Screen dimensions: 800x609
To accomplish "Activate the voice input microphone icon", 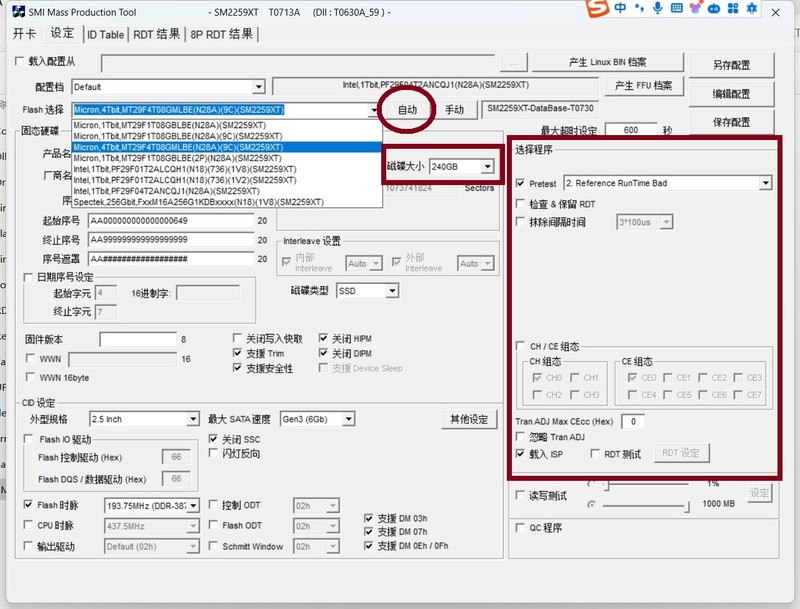I will click(658, 10).
